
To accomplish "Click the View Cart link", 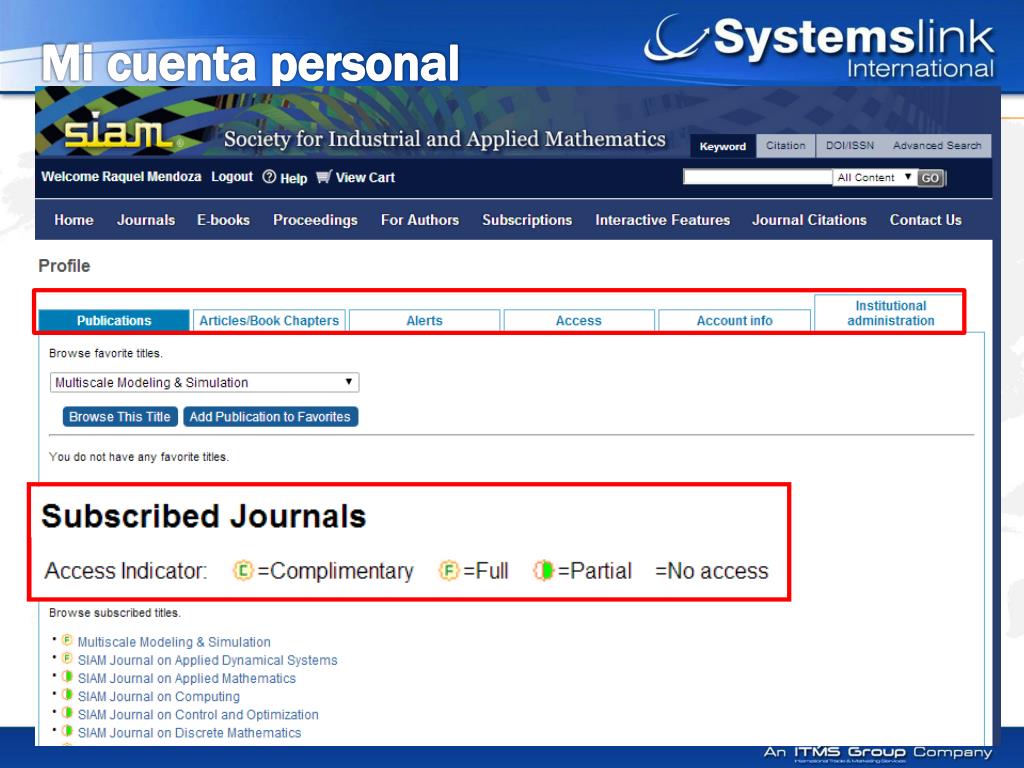I will (365, 178).
